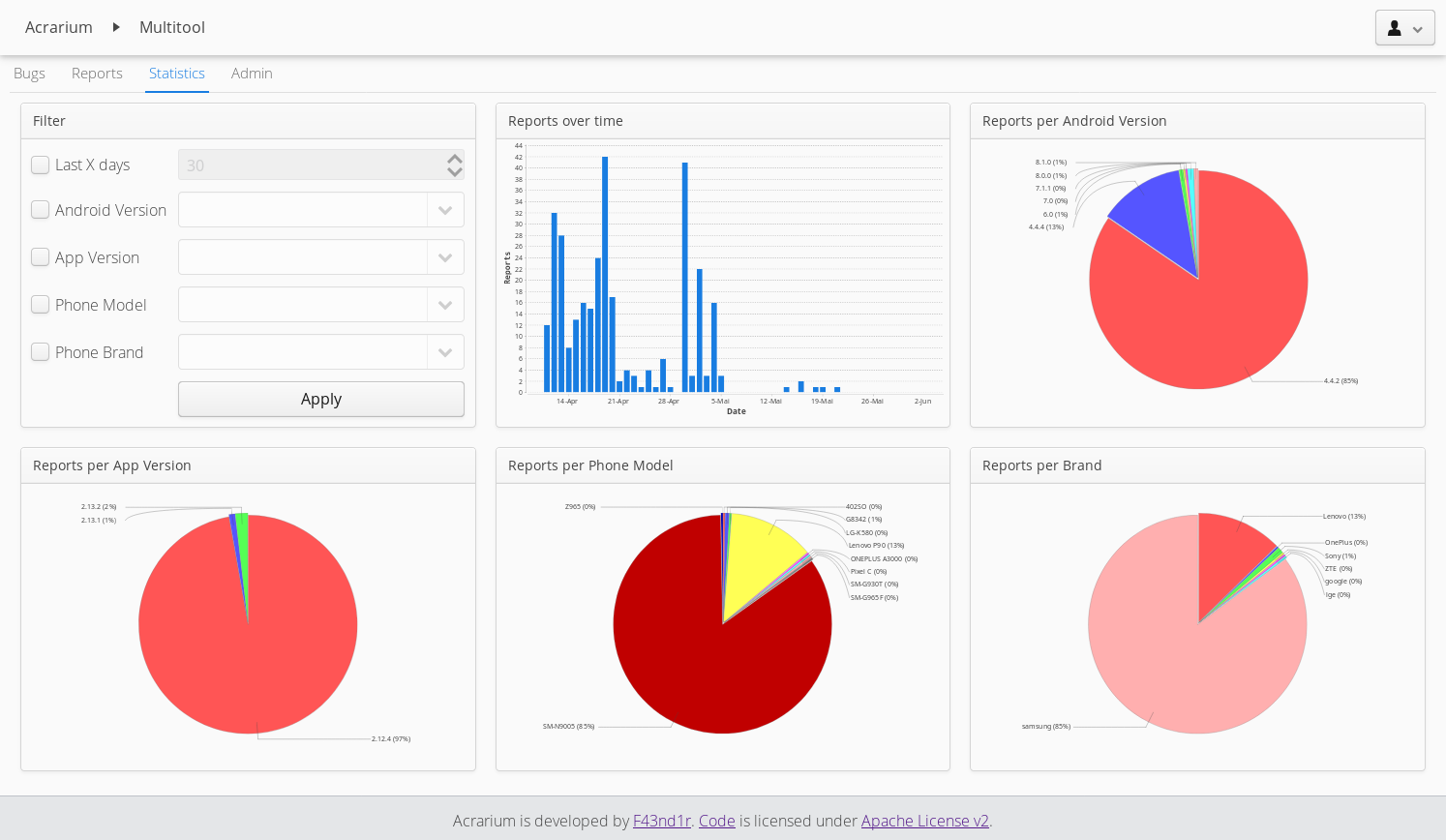The width and height of the screenshot is (1446, 840).
Task: Click the Reports per Brand panel title
Action: (x=1042, y=465)
